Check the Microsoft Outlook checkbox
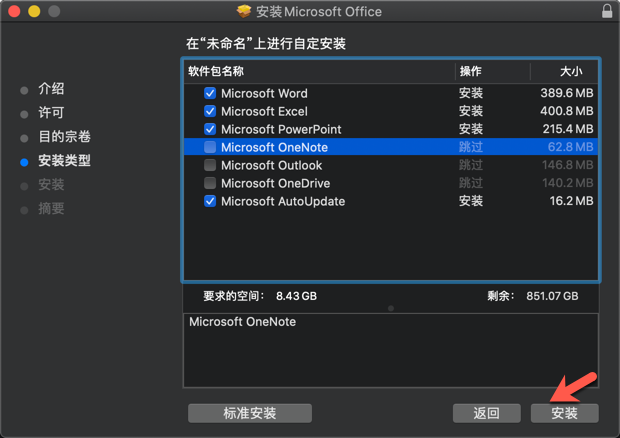 (x=210, y=165)
